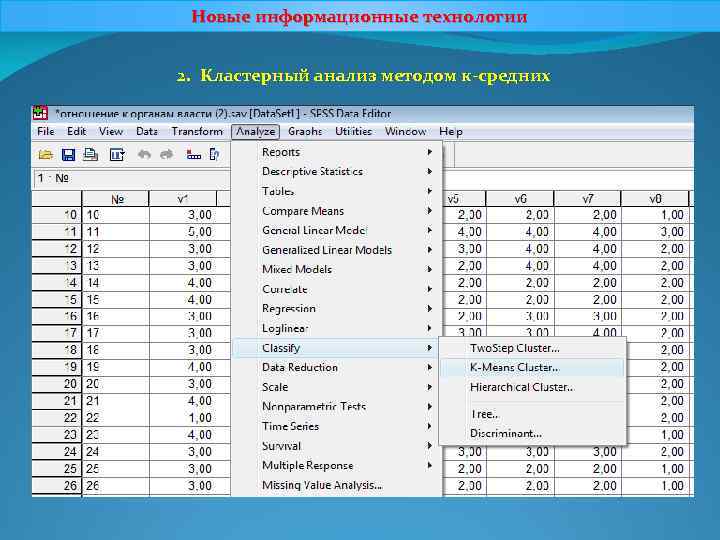Click v6 cell 4,00 in row 13
720x540 pixels.
coord(520,266)
